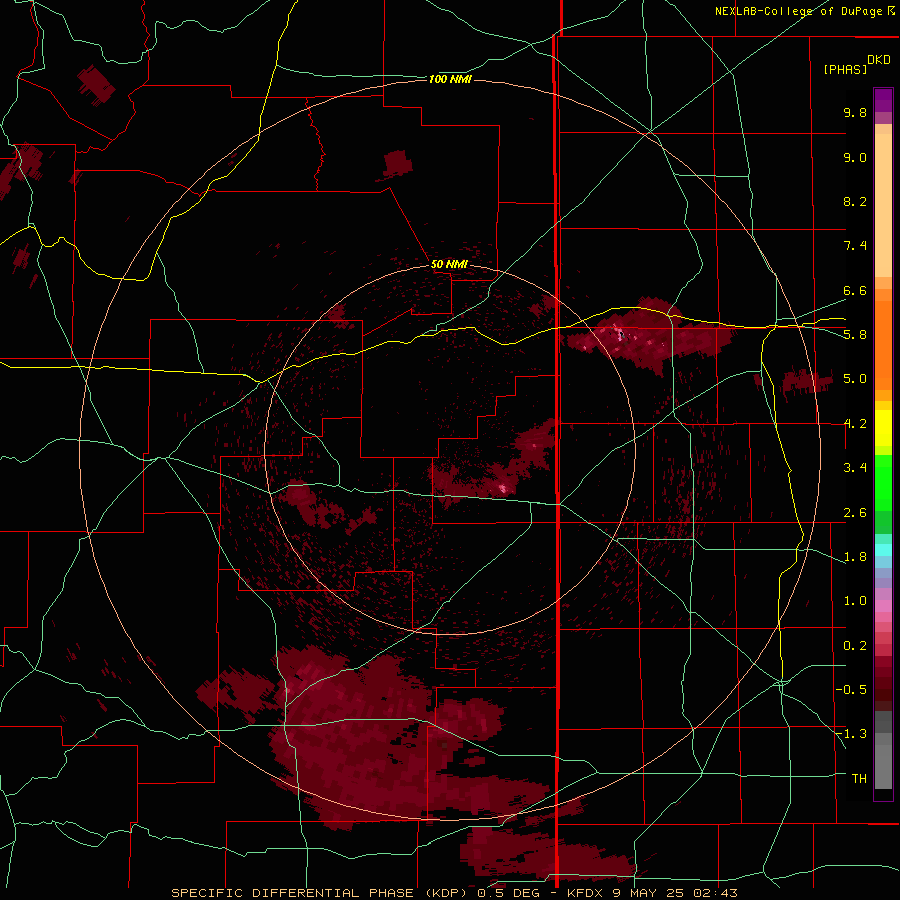The image size is (900, 900).
Task: Click the 9.8 scale value
Action: point(855,112)
